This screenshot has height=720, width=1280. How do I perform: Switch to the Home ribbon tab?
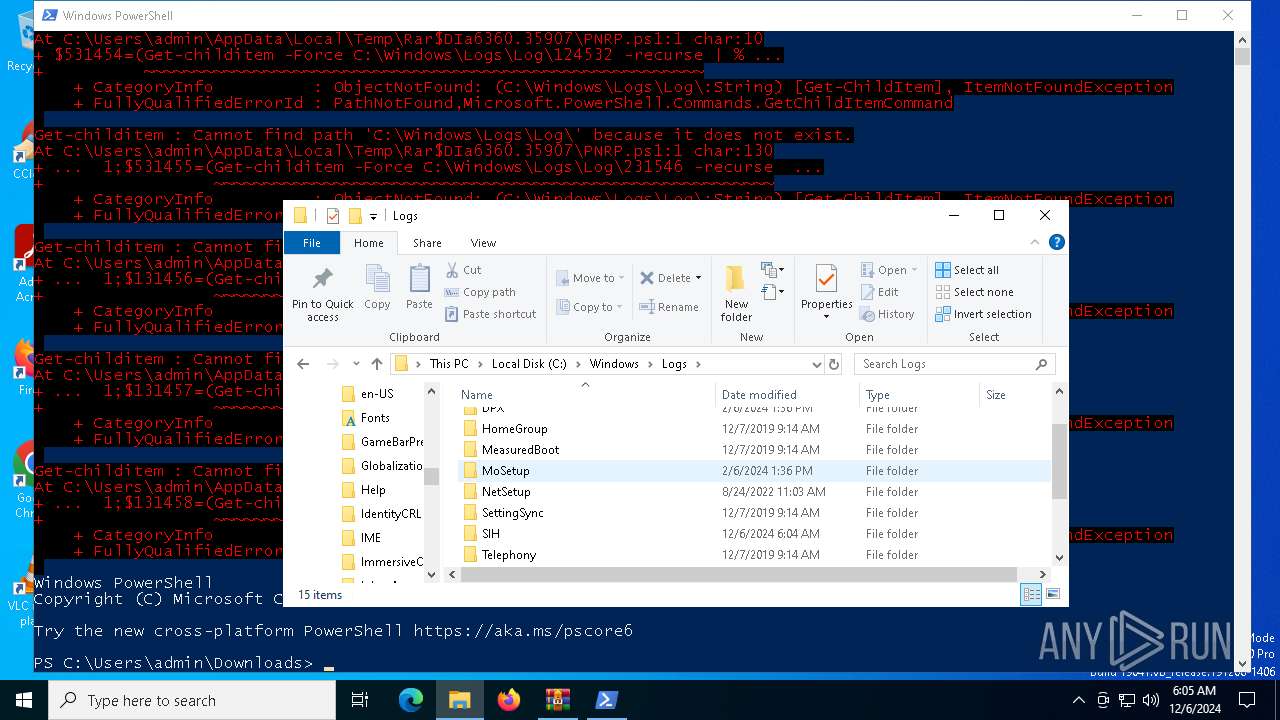[368, 243]
